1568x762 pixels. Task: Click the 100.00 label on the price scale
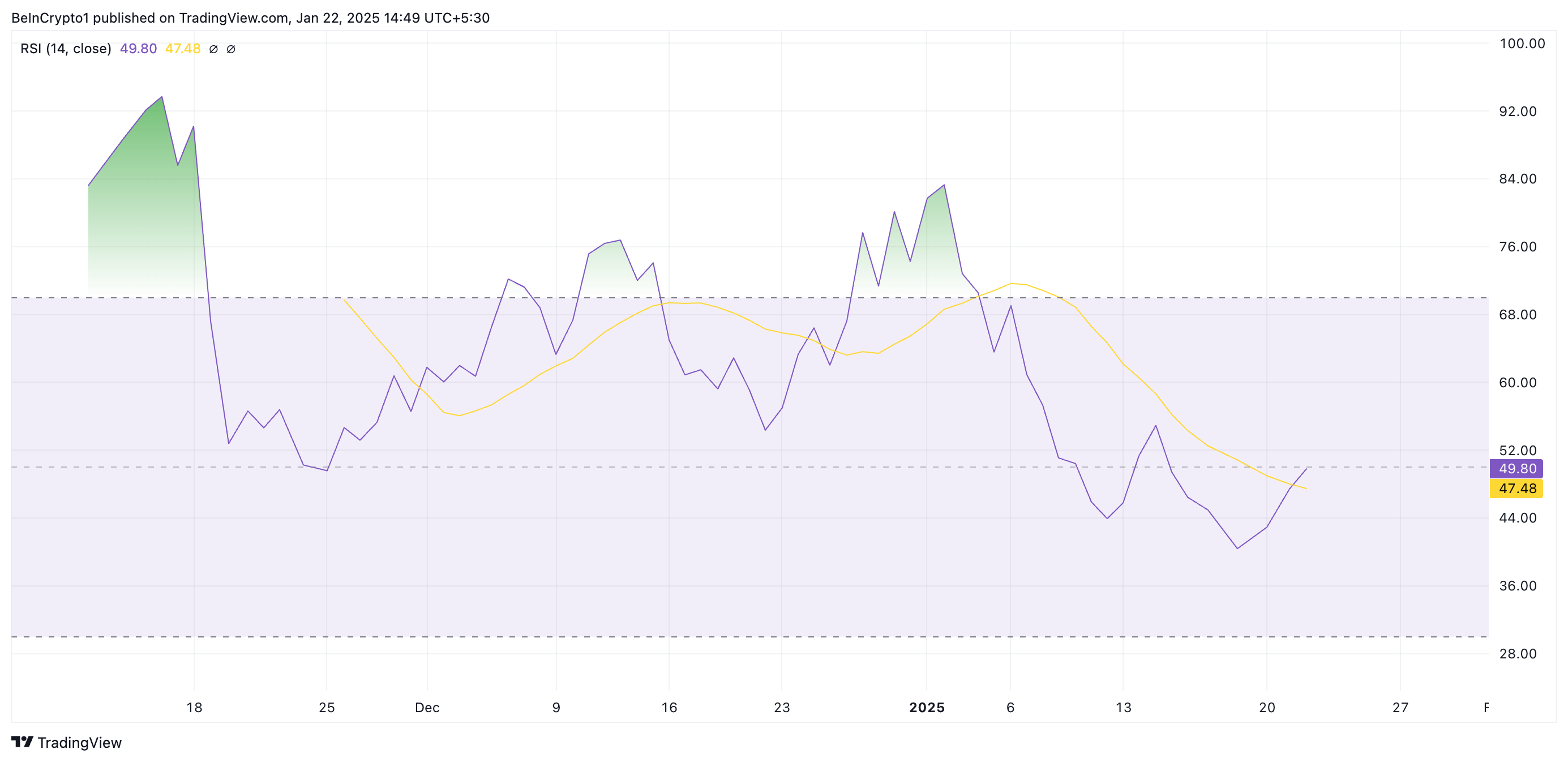pos(1521,43)
